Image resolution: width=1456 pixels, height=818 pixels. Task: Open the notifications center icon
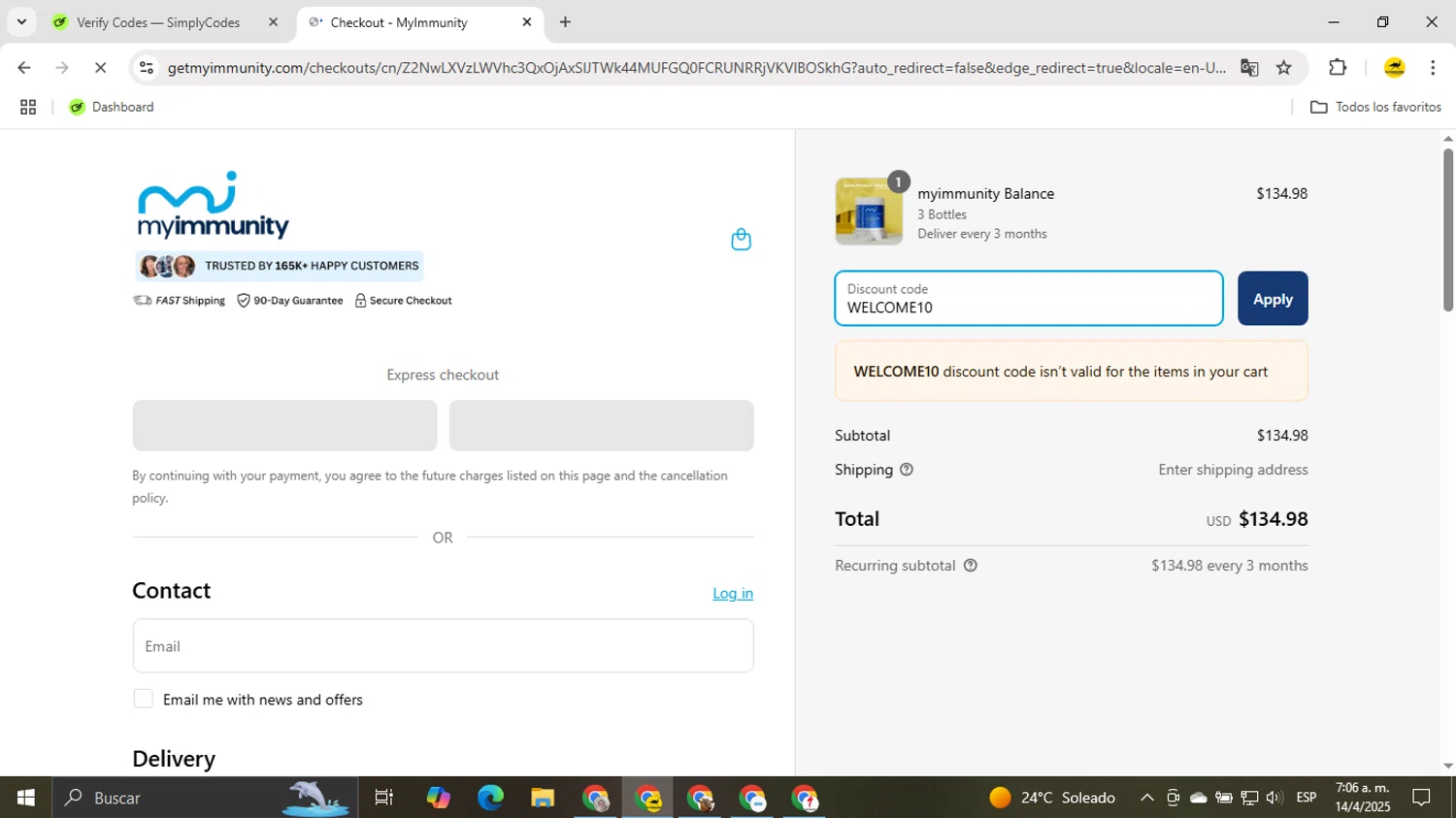pyautogui.click(x=1421, y=798)
